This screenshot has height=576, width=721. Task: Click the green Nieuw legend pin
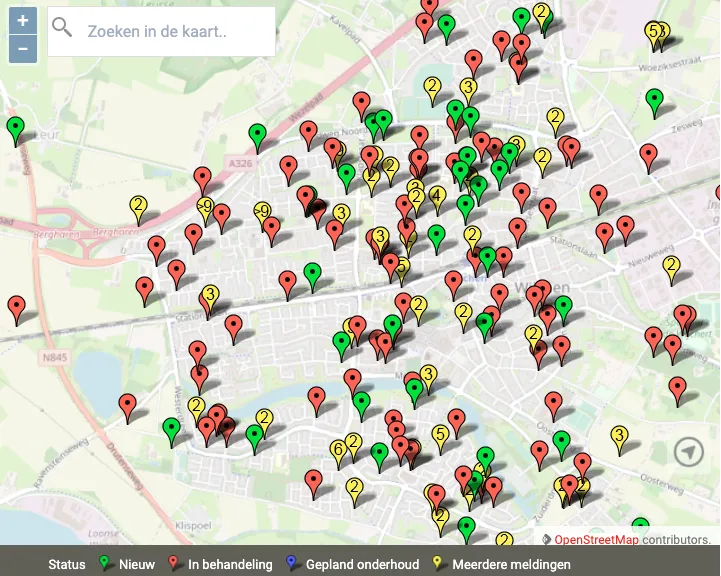click(105, 564)
